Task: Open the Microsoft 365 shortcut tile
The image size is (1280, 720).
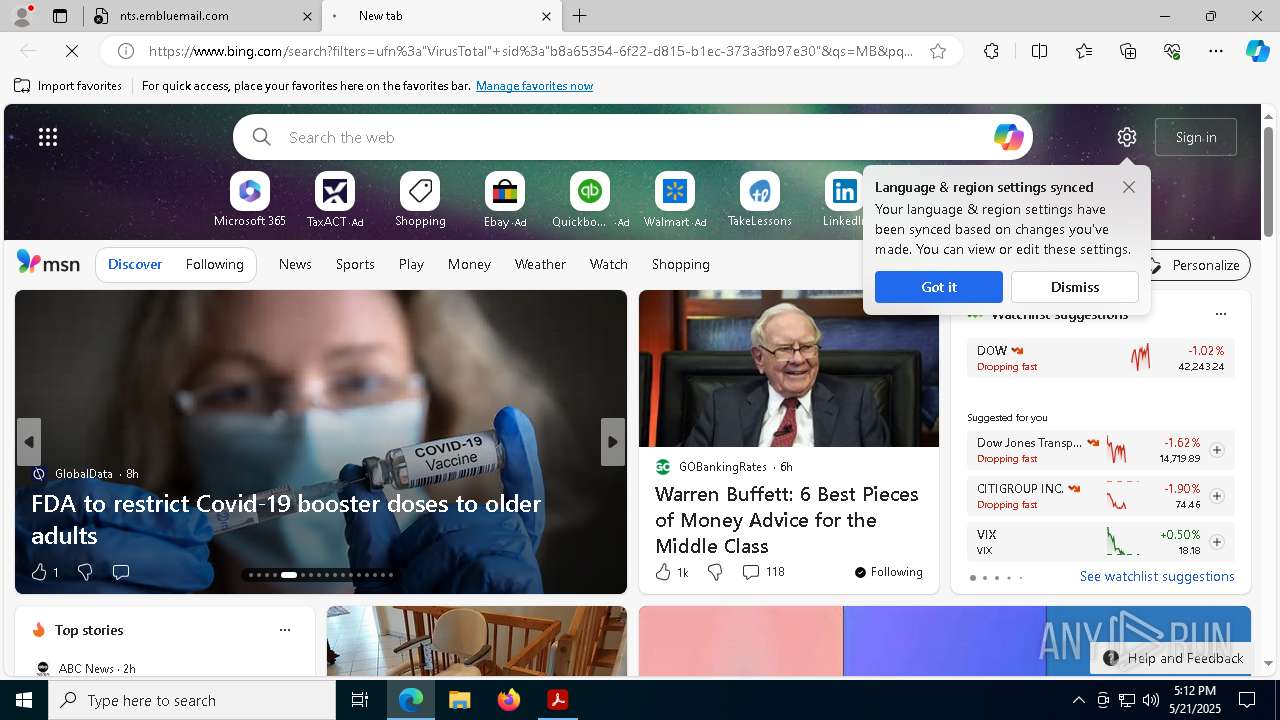Action: pyautogui.click(x=250, y=200)
